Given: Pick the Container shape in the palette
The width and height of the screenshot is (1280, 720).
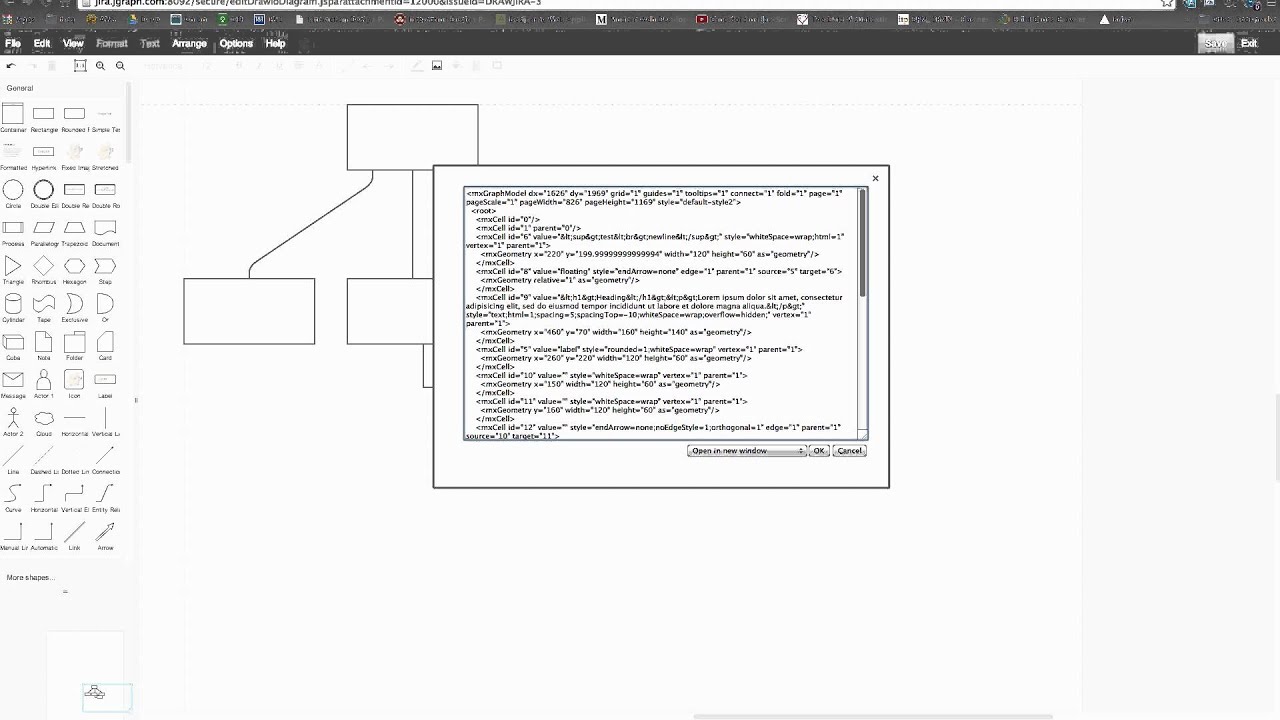Looking at the screenshot, I should tap(13, 114).
